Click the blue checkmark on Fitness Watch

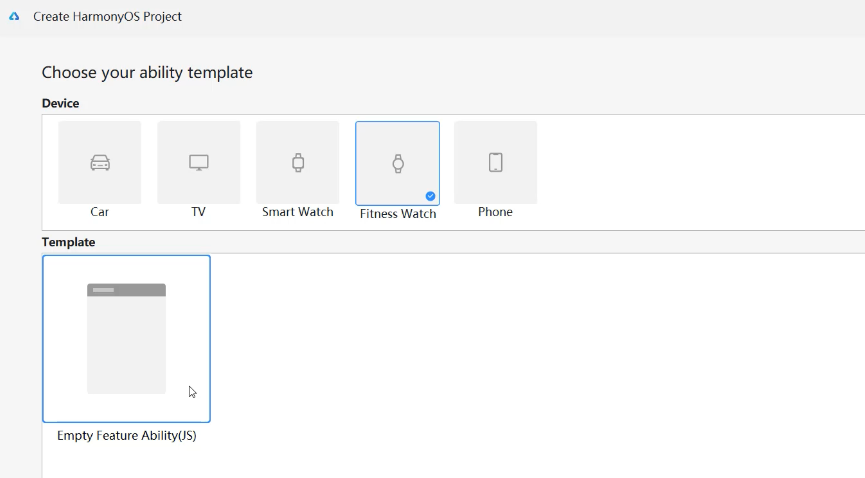[430, 196]
